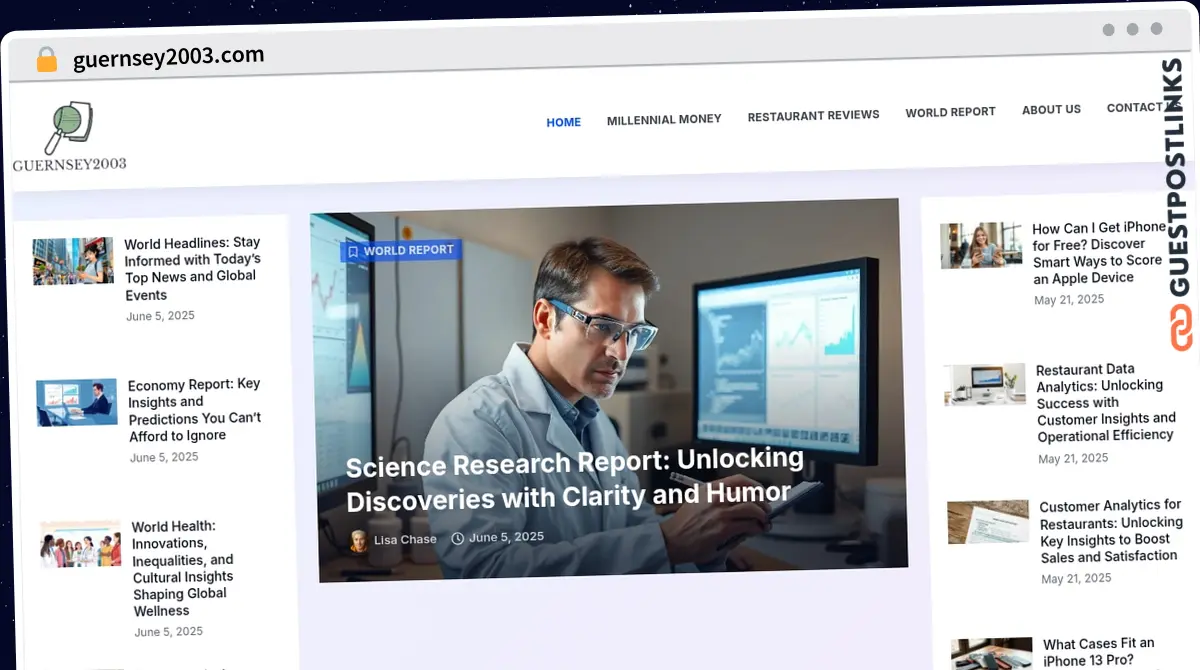Image resolution: width=1200 pixels, height=670 pixels.
Task: Click May 21, 2025 date under Restaurant Data Analytics
Action: click(1073, 459)
